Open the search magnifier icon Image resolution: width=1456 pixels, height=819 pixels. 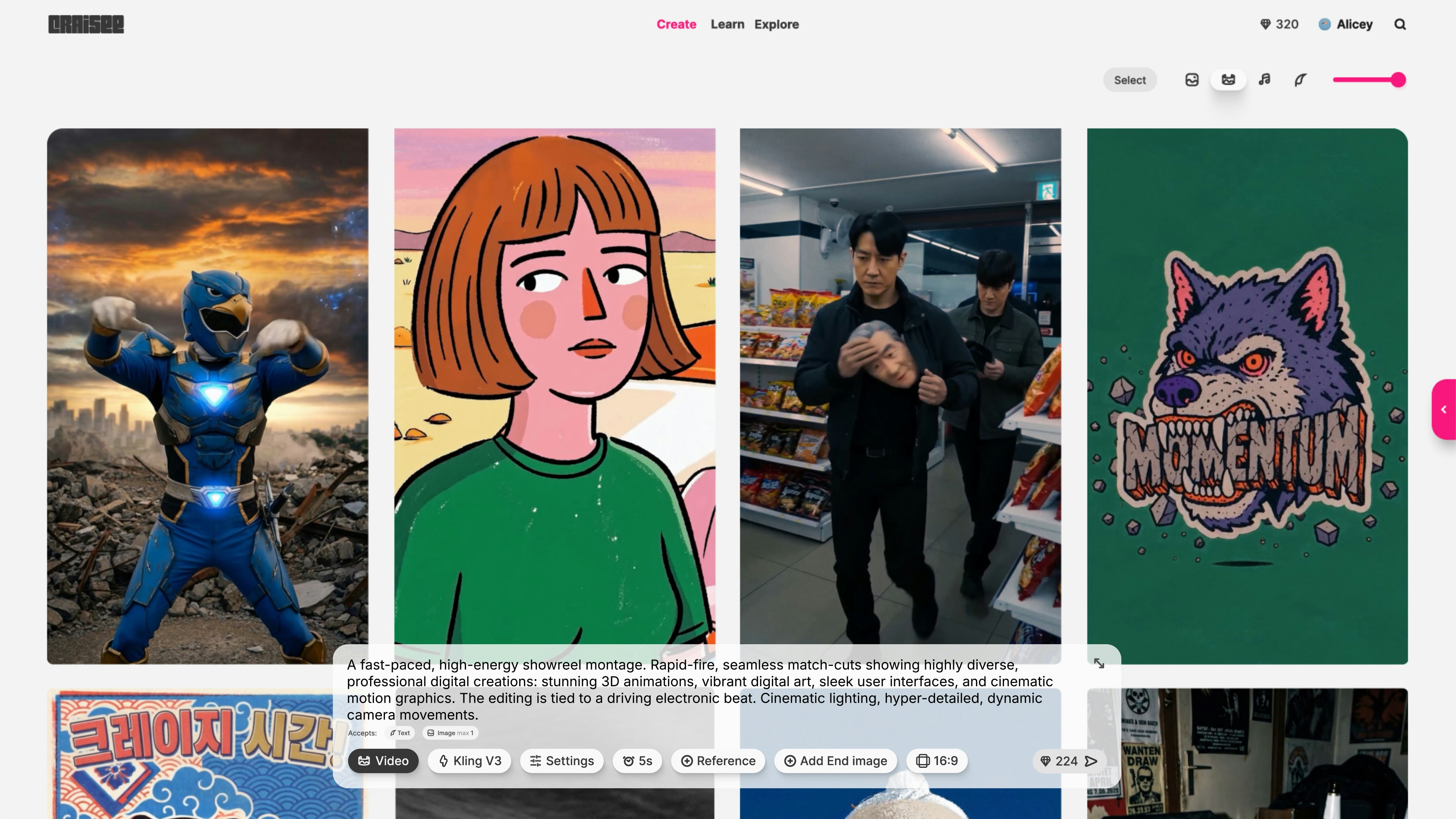click(1400, 24)
